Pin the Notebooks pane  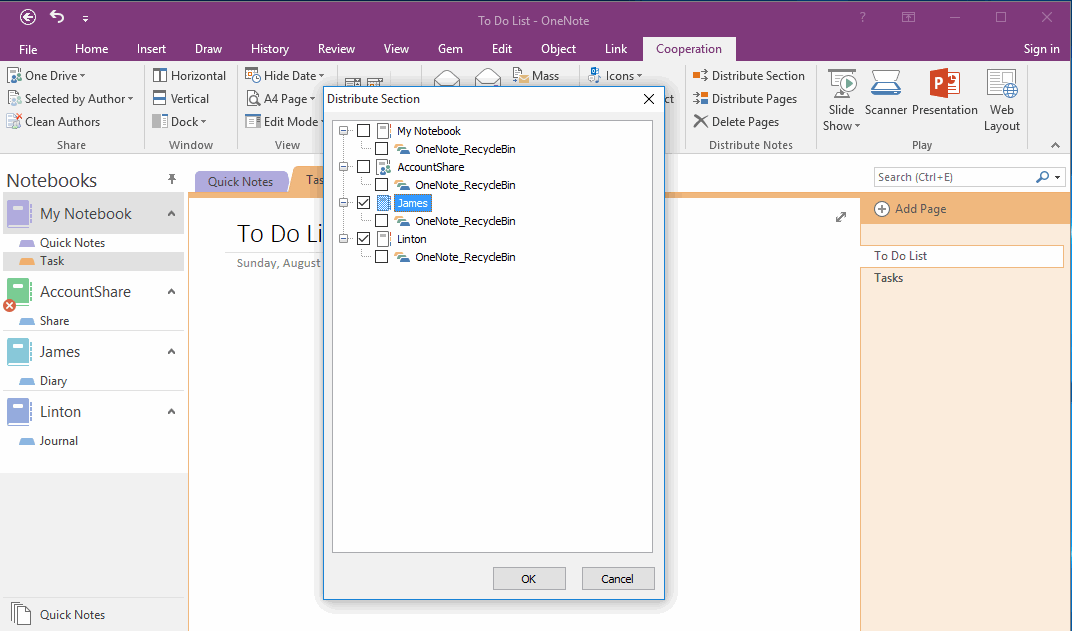(172, 179)
